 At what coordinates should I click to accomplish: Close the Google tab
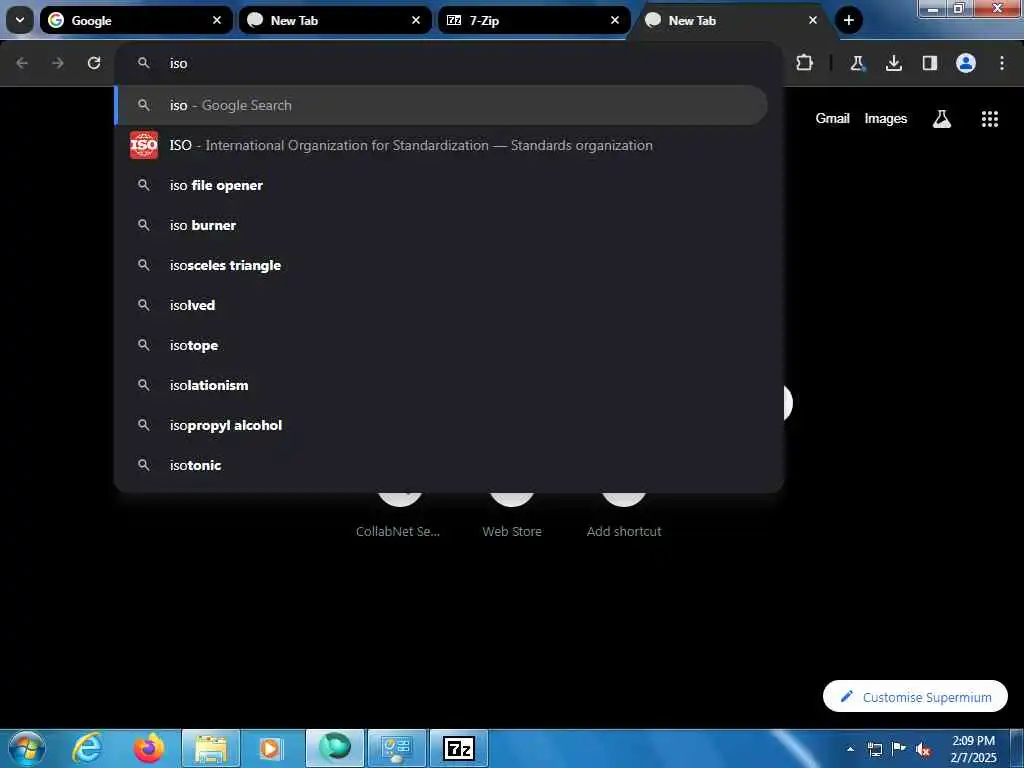[217, 20]
